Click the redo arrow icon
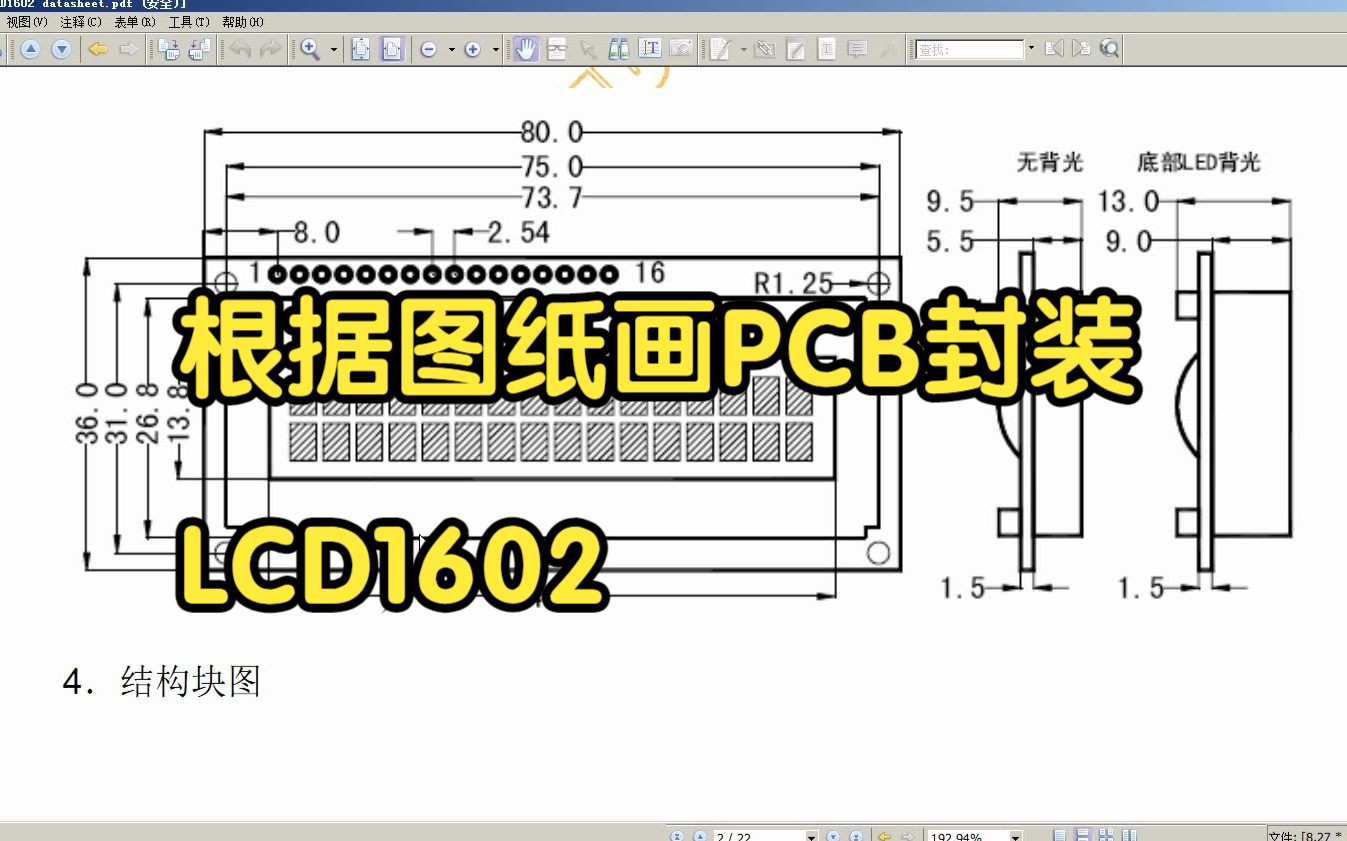 click(270, 49)
